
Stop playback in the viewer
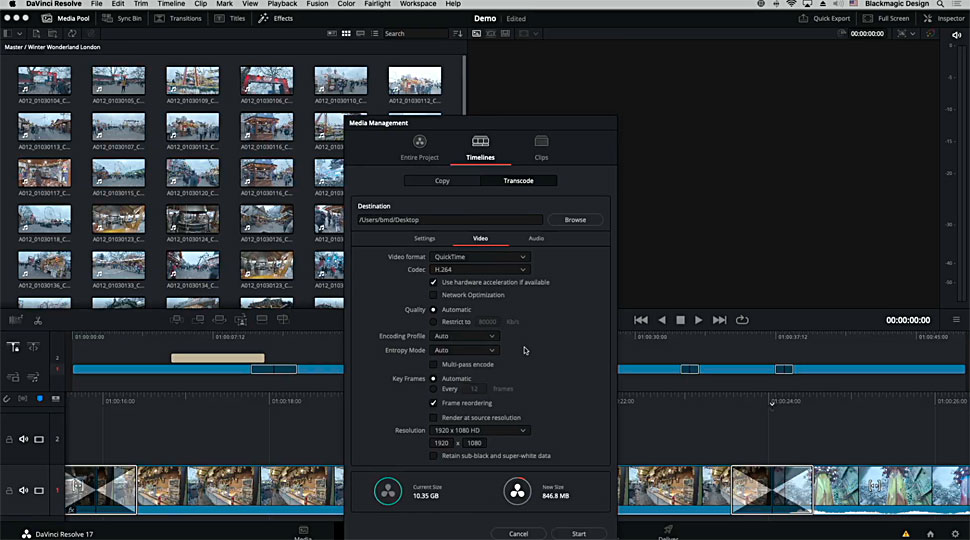coord(680,320)
